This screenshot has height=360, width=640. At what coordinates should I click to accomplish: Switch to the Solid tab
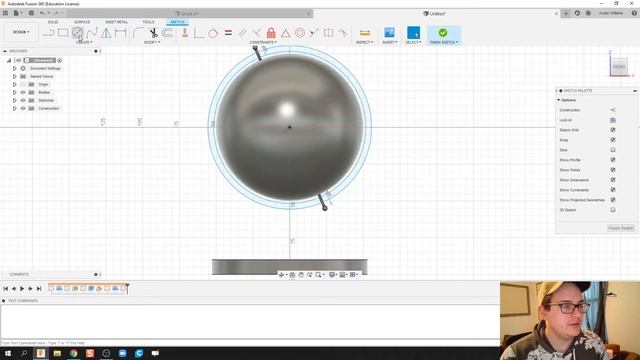pyautogui.click(x=53, y=22)
